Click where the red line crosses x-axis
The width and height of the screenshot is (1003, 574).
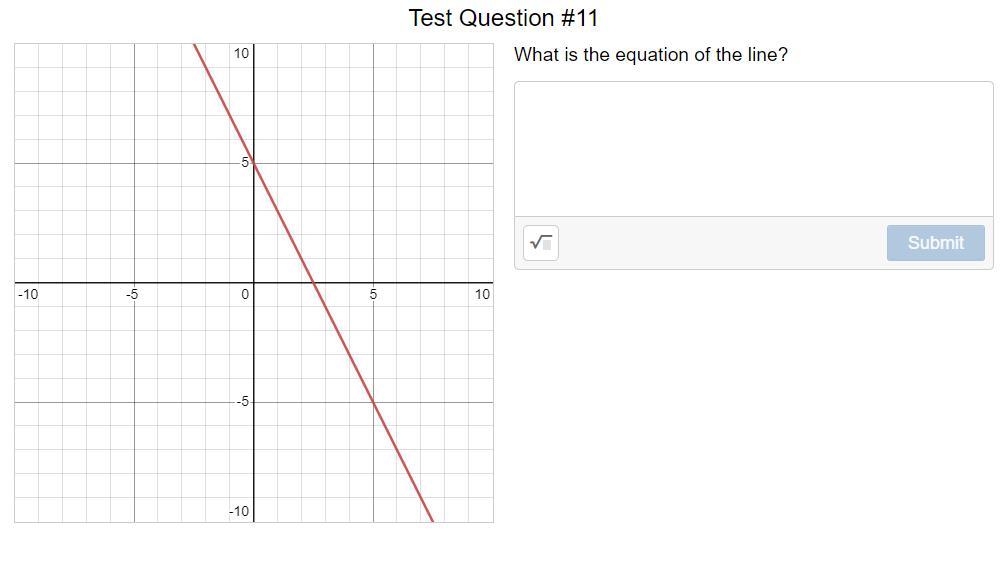click(314, 283)
